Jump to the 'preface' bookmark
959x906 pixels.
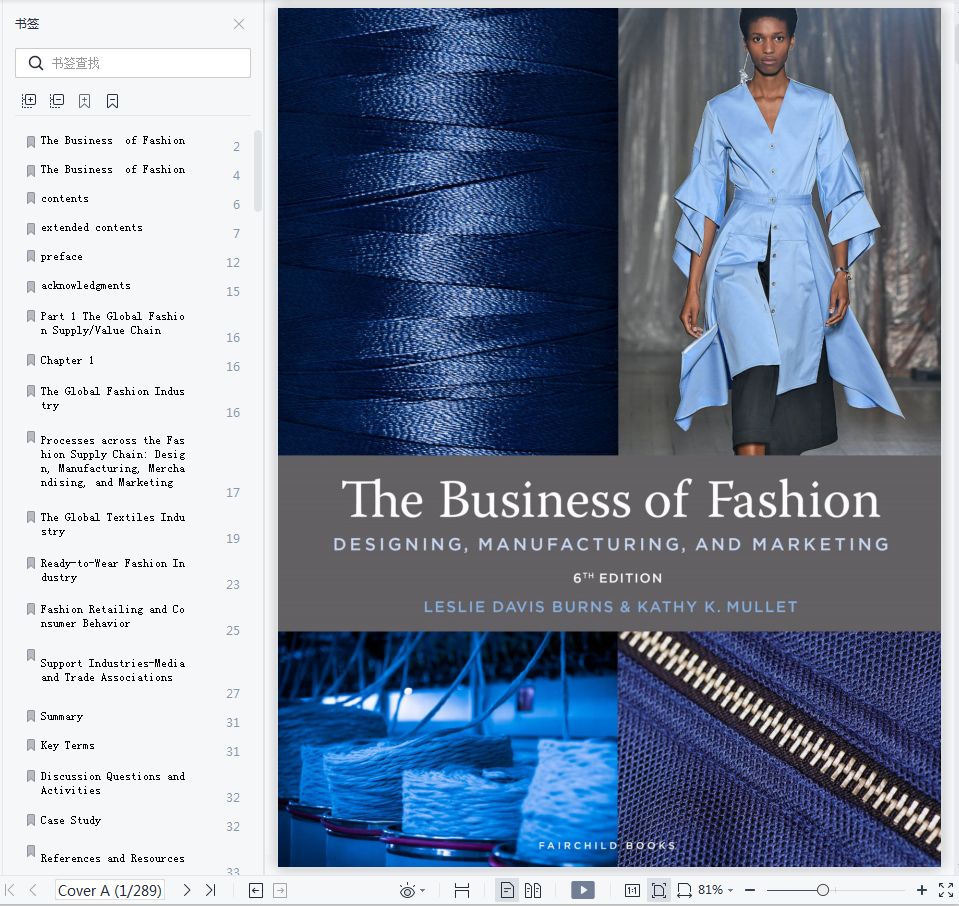tap(62, 257)
